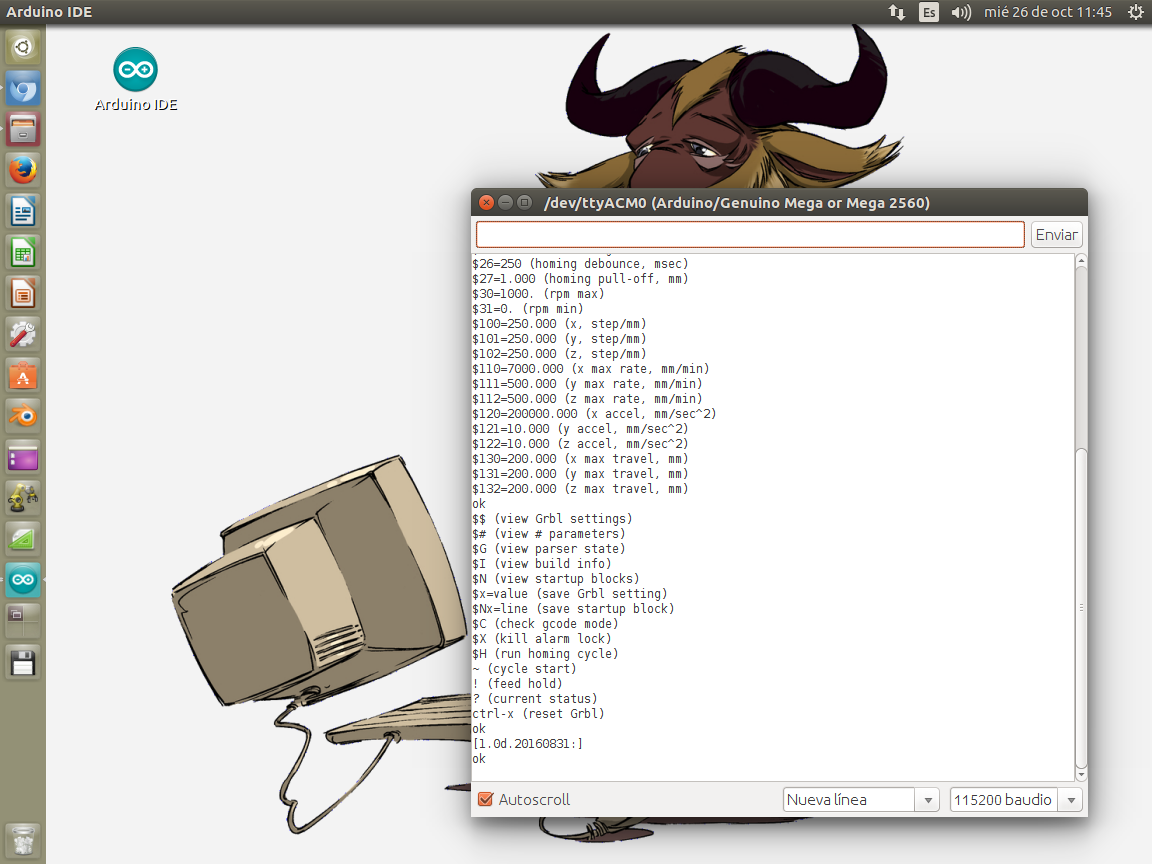Open the network connections indicator
1152x864 pixels.
[897, 12]
